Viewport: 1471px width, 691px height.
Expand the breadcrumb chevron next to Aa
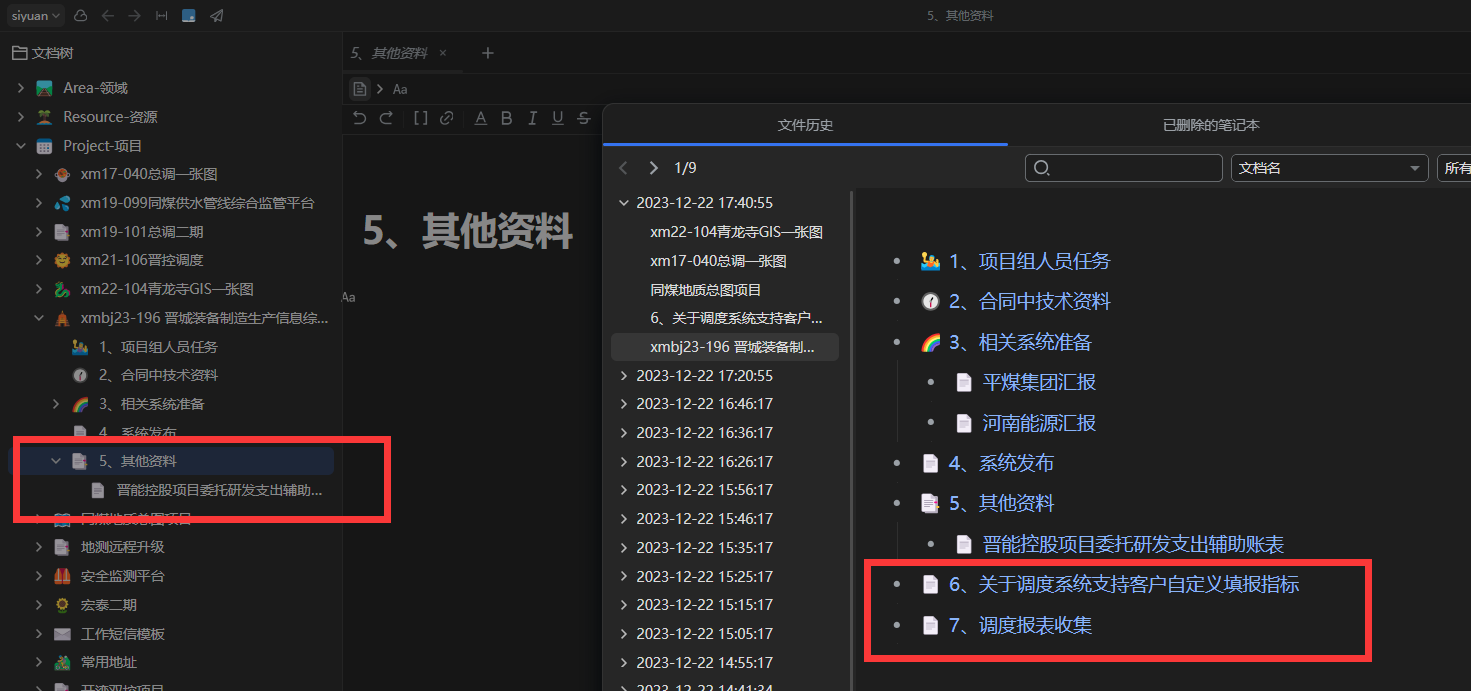point(380,89)
